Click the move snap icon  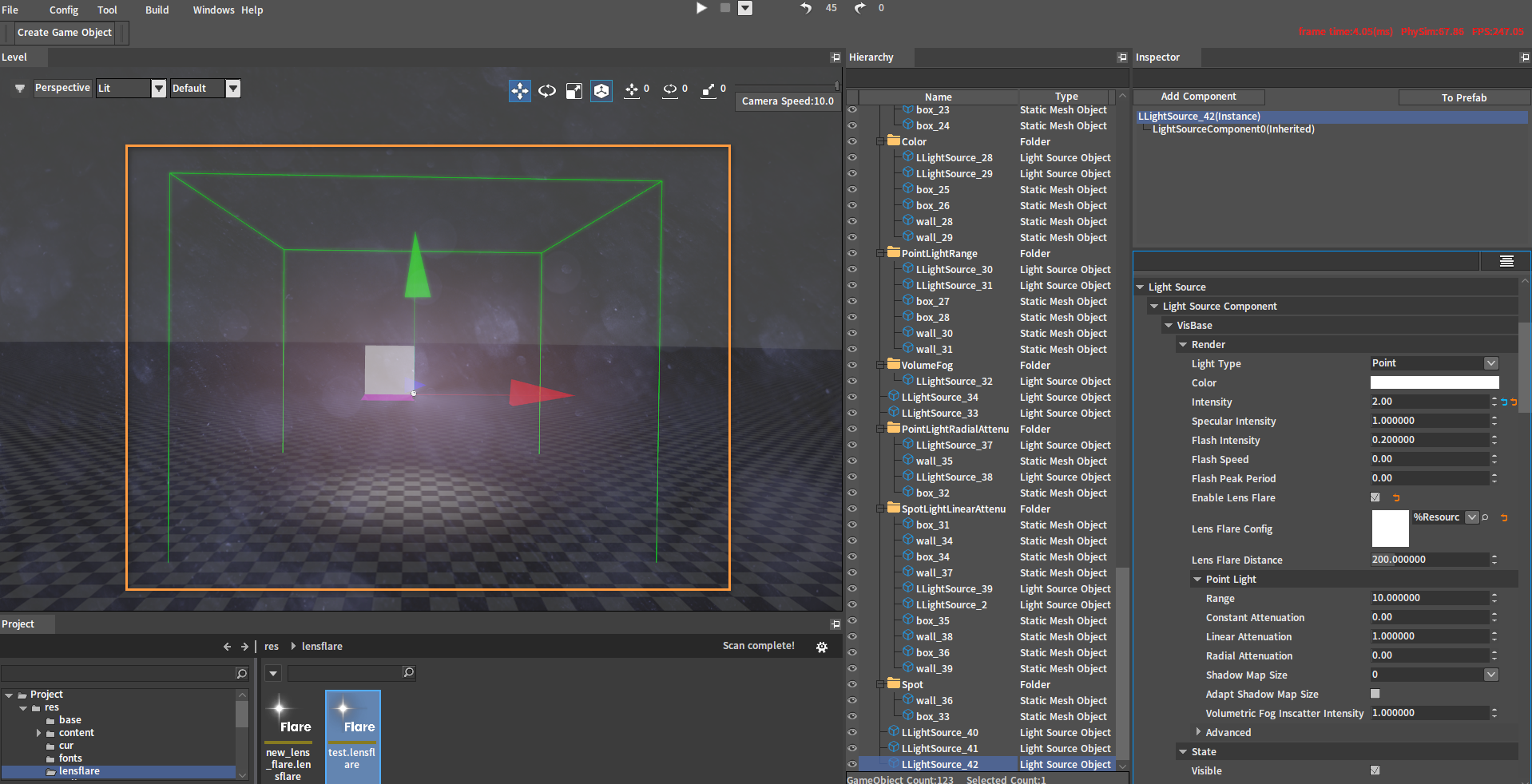click(x=632, y=90)
